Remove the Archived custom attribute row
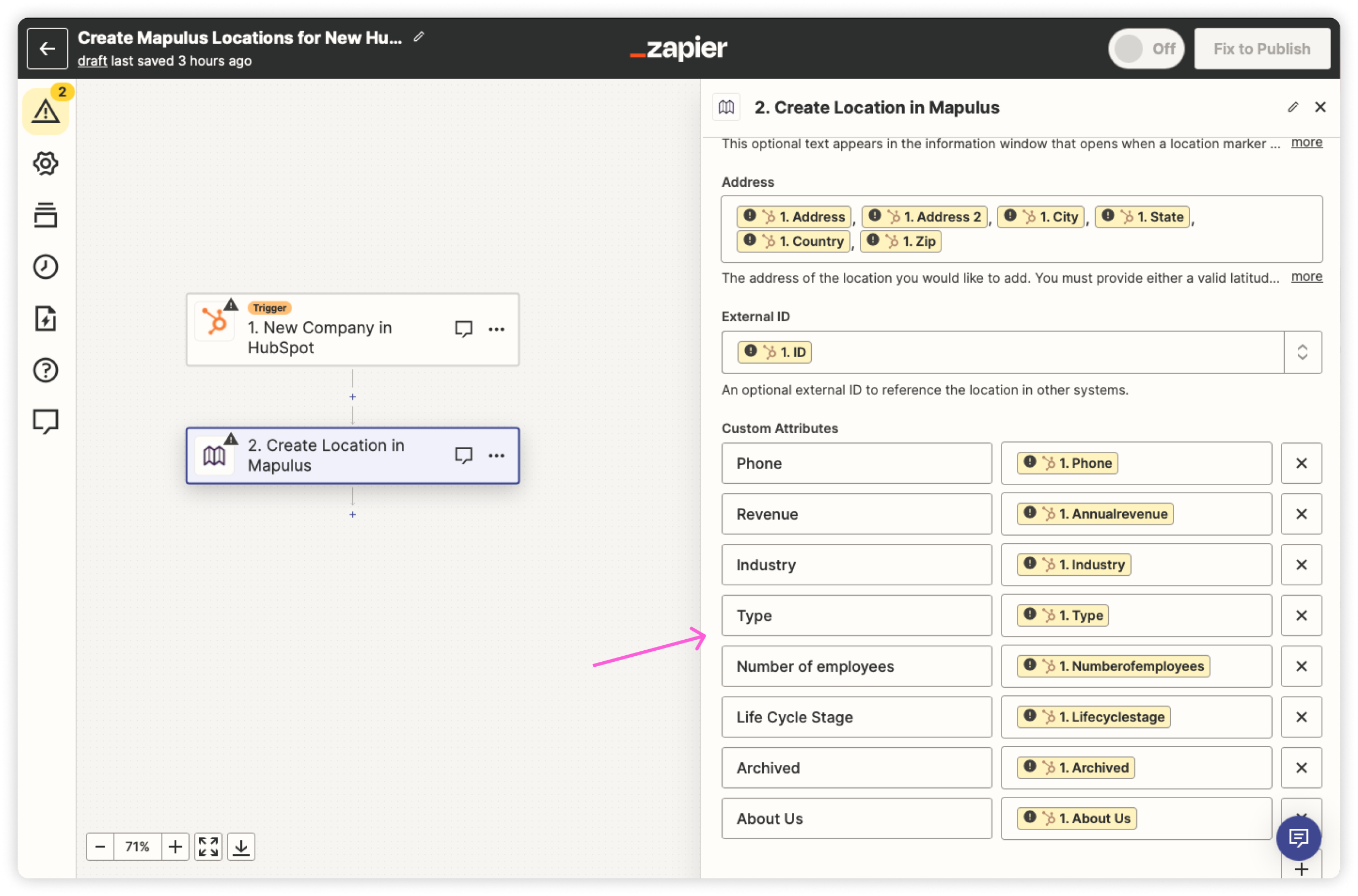 pos(1301,768)
